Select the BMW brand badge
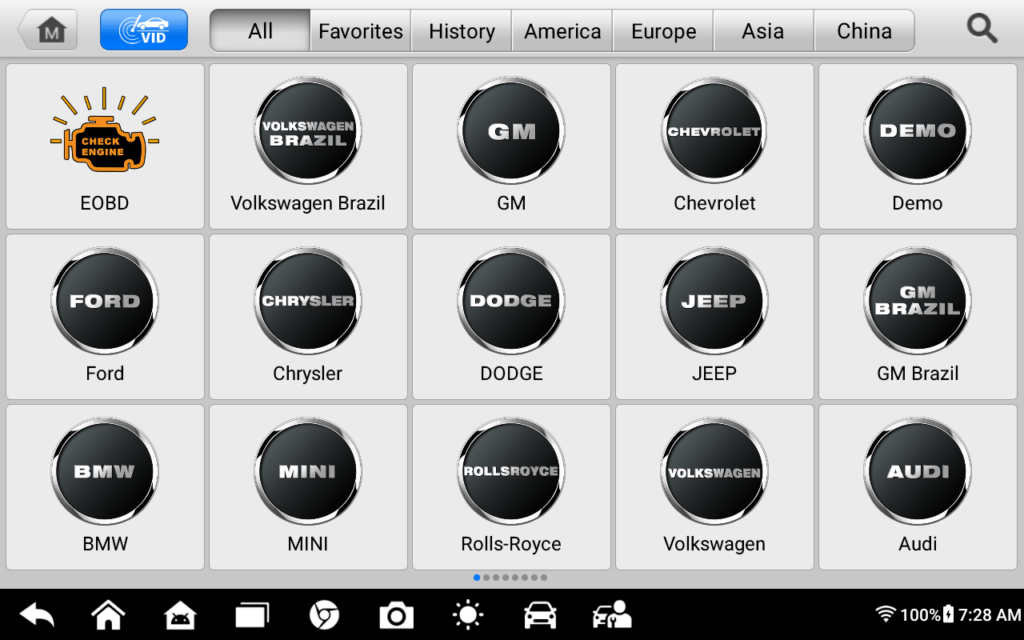 (x=104, y=472)
